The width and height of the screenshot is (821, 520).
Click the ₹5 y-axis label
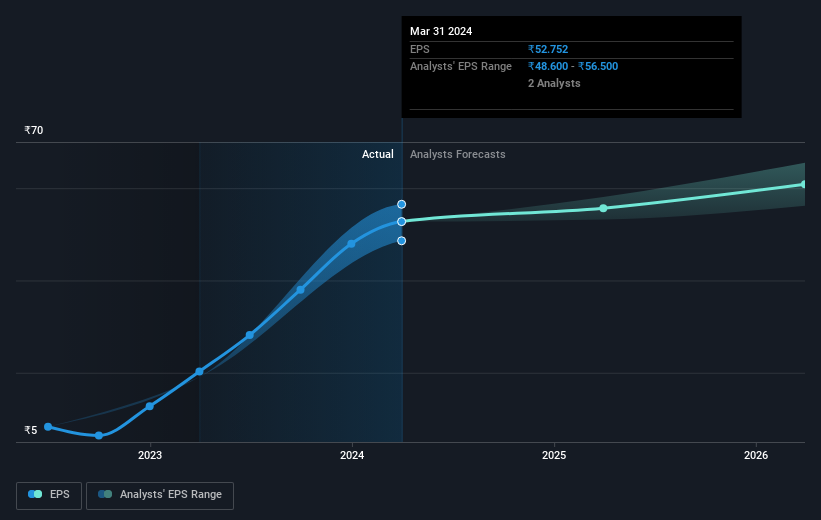[x=31, y=430]
